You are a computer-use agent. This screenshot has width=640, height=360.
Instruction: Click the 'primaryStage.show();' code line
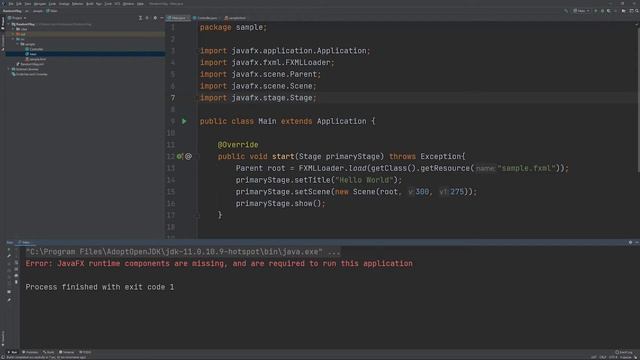(280, 203)
